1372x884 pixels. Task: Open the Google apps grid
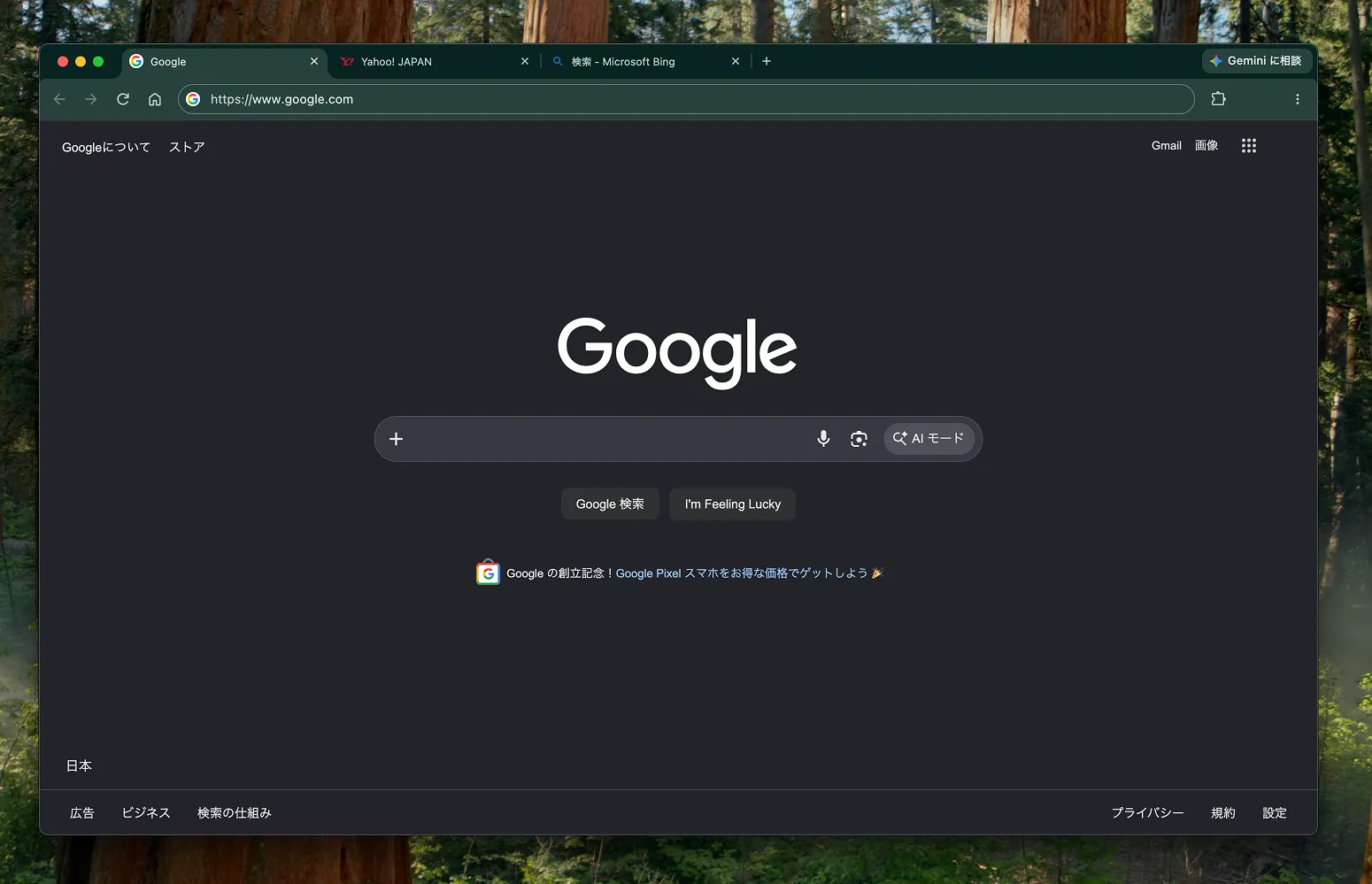[x=1249, y=146]
